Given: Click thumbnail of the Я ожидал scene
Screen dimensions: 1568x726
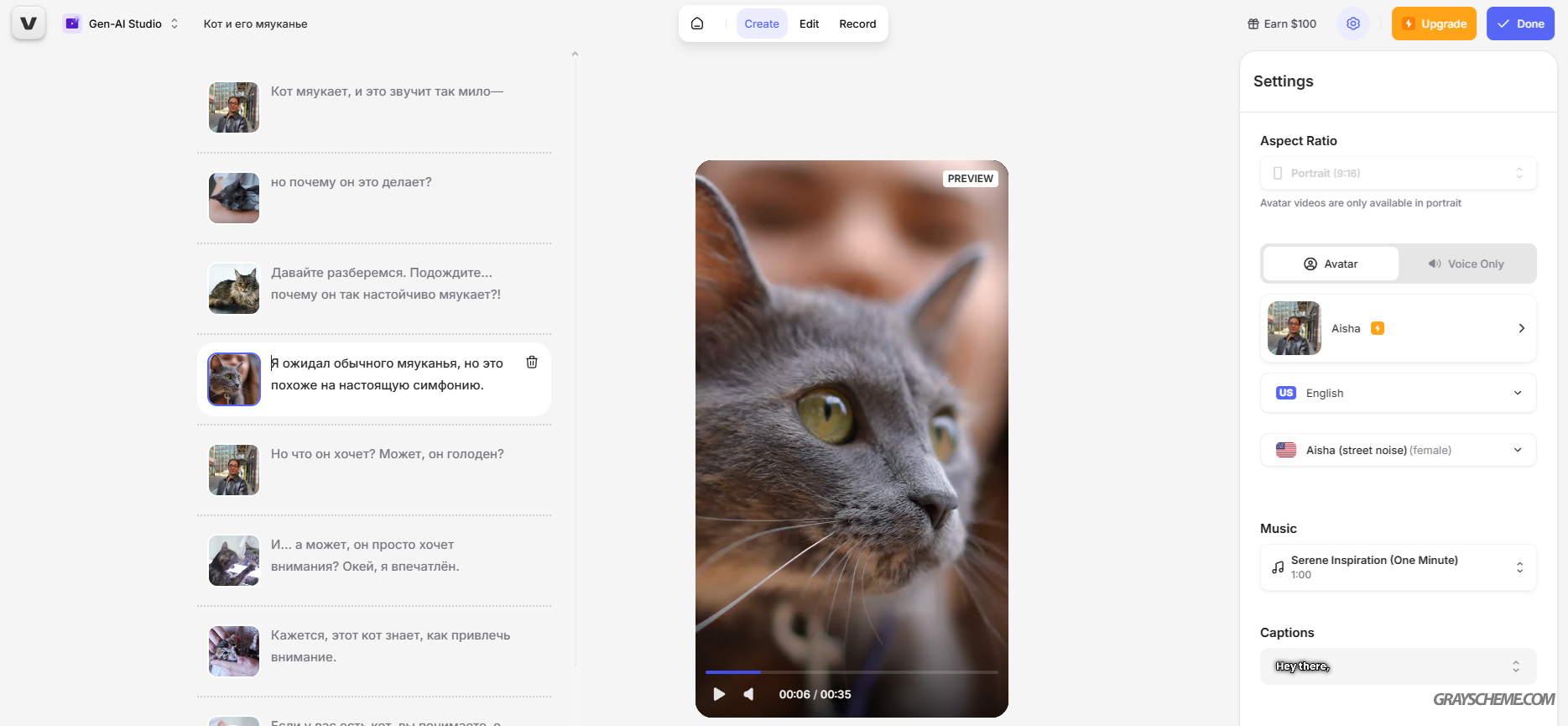Looking at the screenshot, I should tap(234, 379).
